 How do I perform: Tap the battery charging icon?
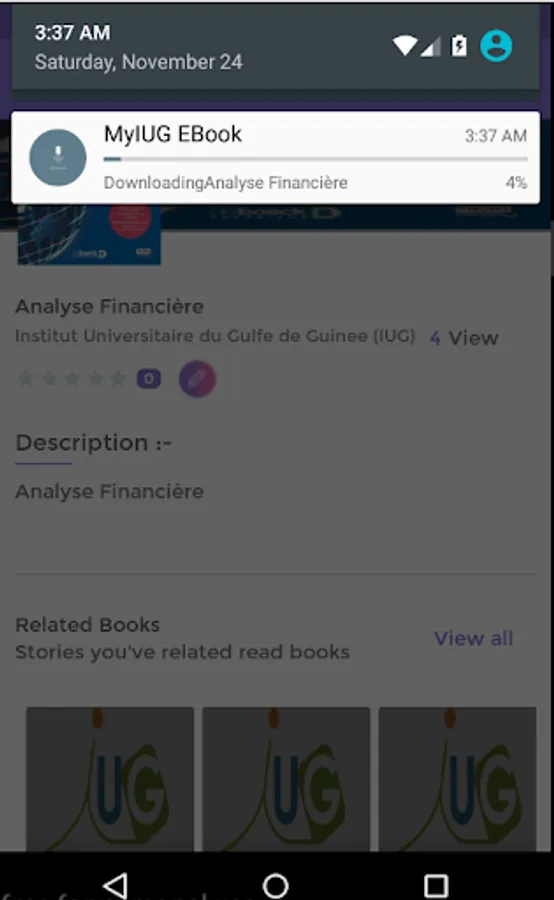pos(459,46)
